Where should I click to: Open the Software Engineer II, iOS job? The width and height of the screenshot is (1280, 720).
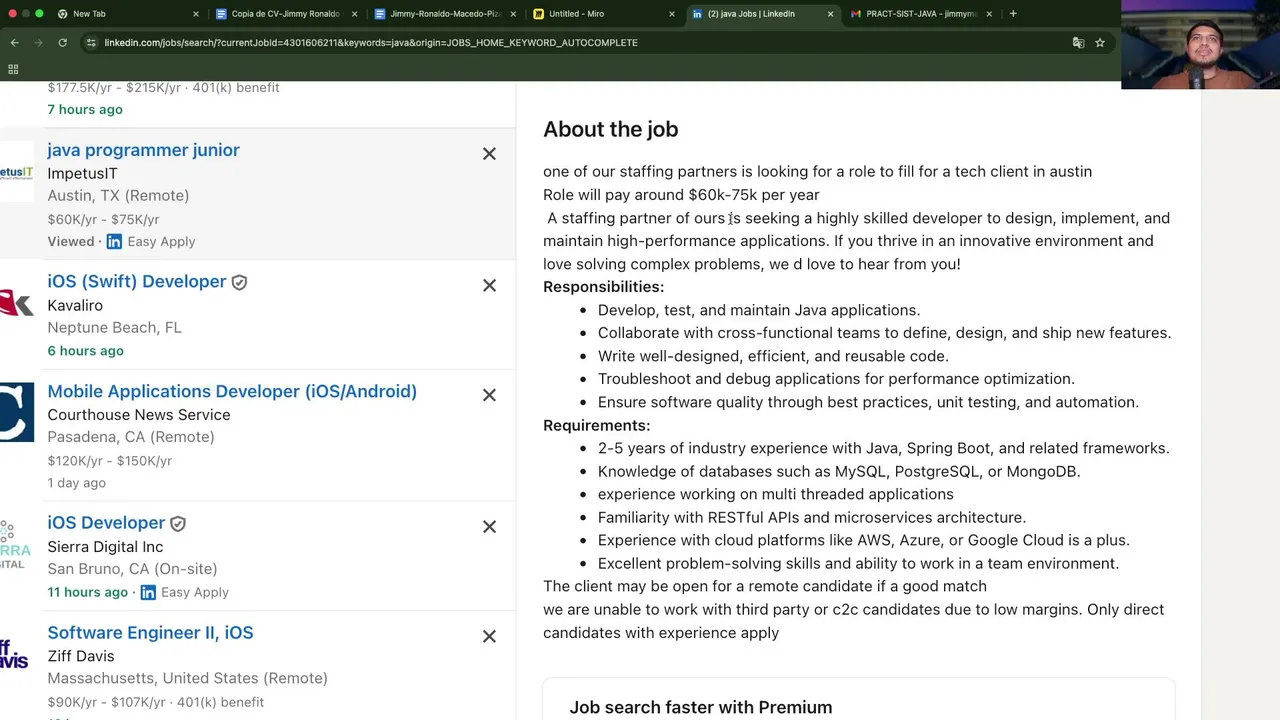pos(150,633)
